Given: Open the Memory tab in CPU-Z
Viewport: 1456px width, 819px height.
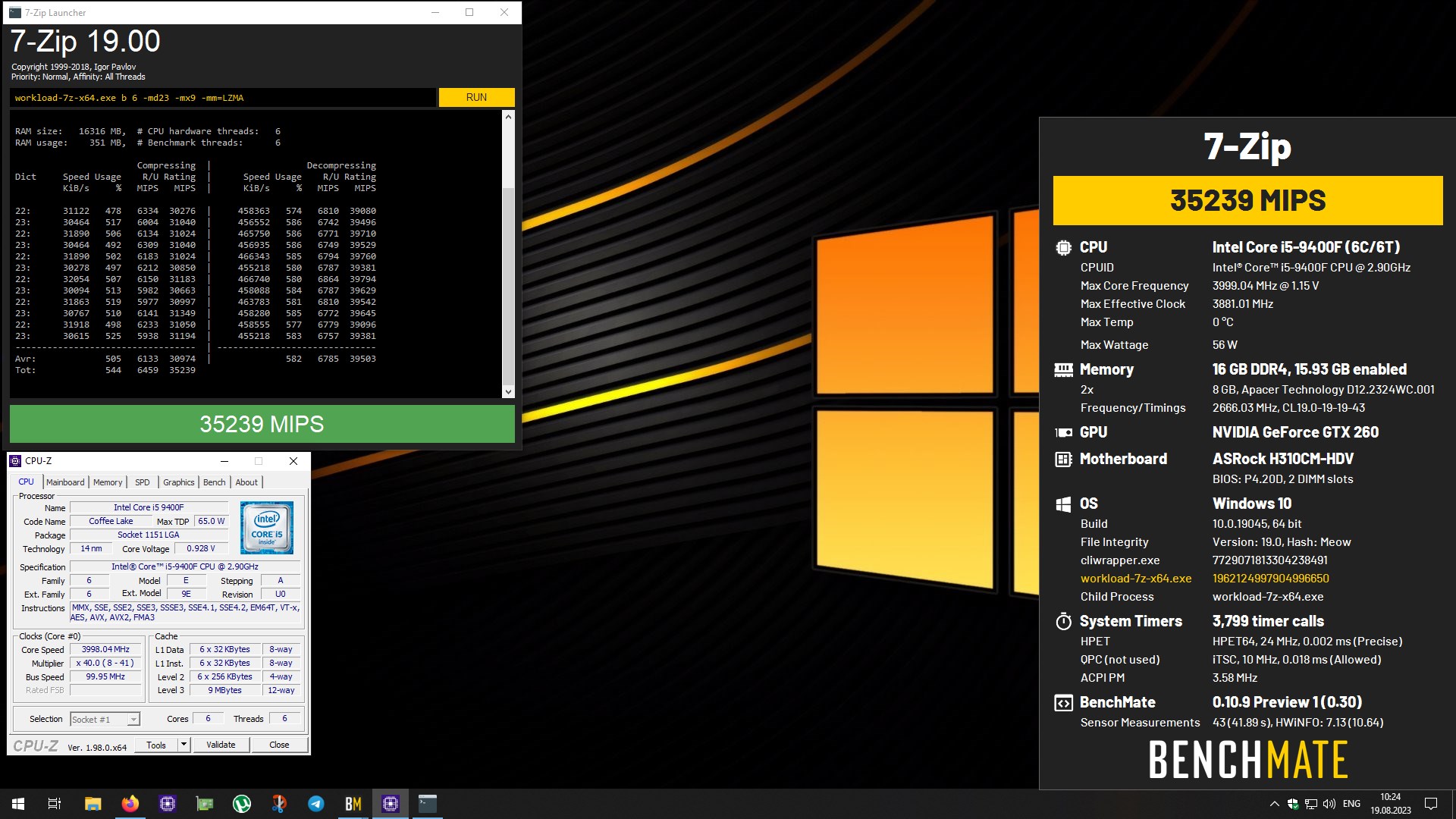Looking at the screenshot, I should point(108,482).
